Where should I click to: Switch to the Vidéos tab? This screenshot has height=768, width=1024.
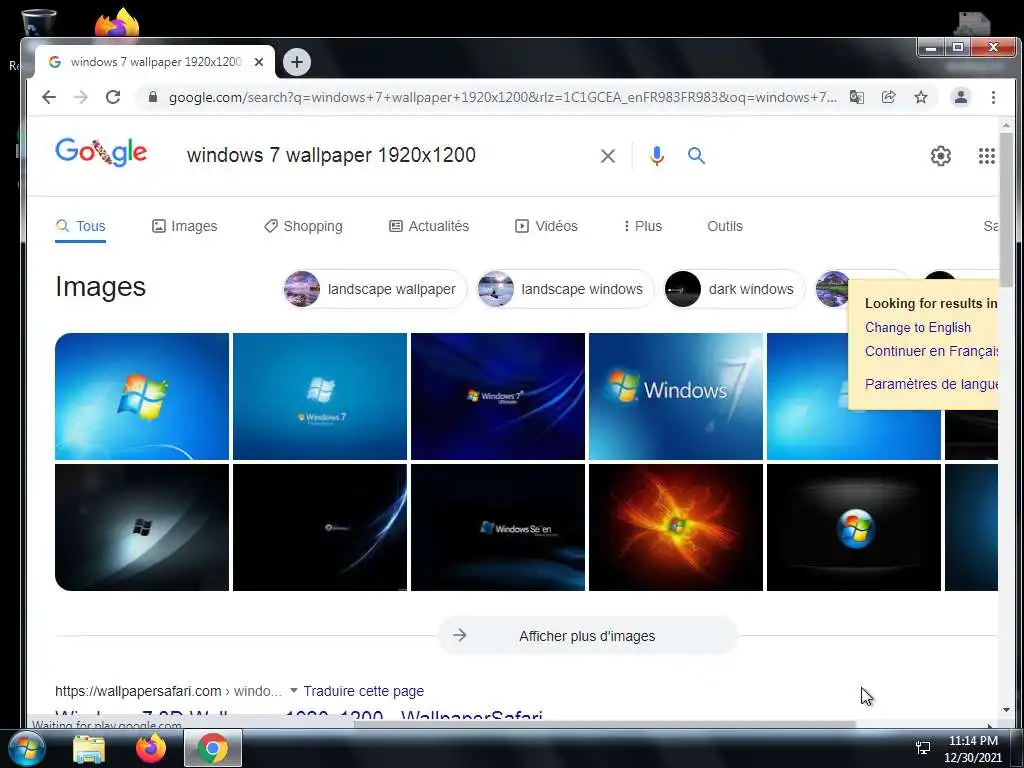(x=546, y=226)
